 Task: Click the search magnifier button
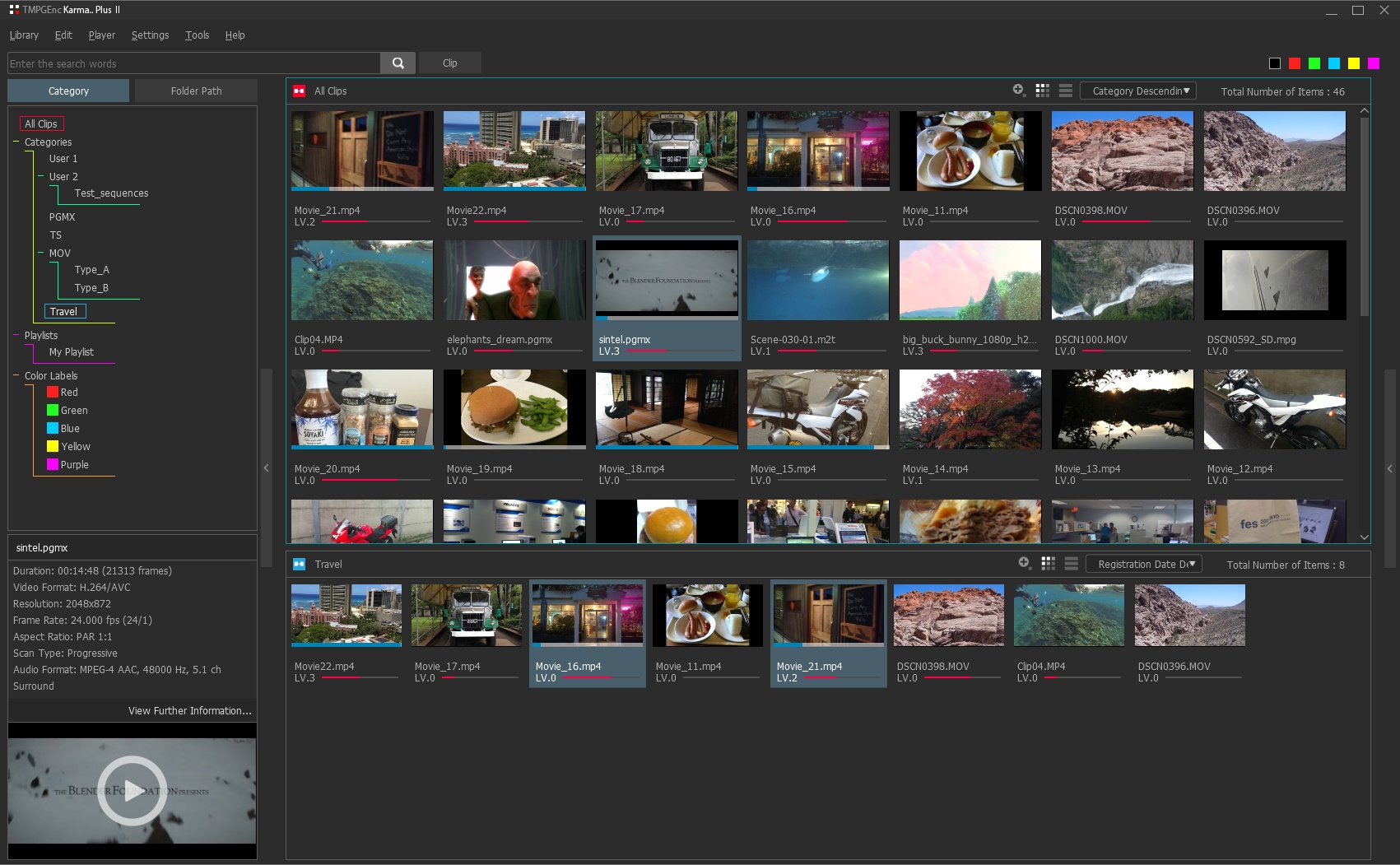tap(398, 63)
